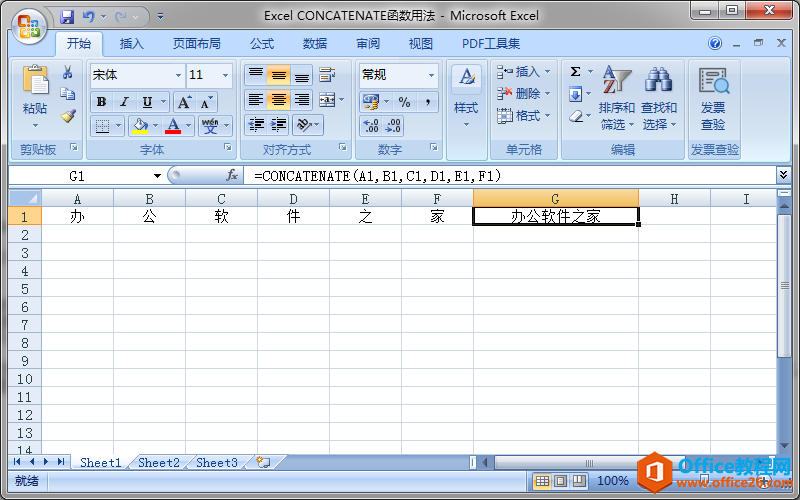Cut selection with scissors icon
This screenshot has height=500, width=800.
pos(67,72)
